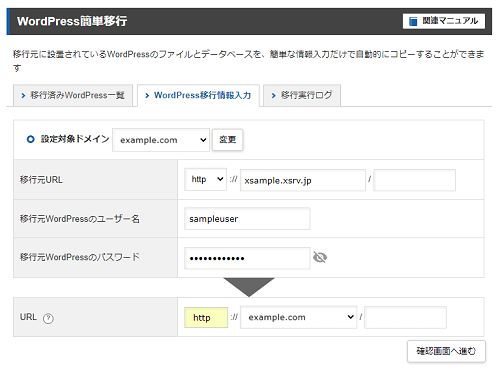Click the book icon in 関連マニュアル
Viewport: 500px width, 376px height.
[413, 21]
